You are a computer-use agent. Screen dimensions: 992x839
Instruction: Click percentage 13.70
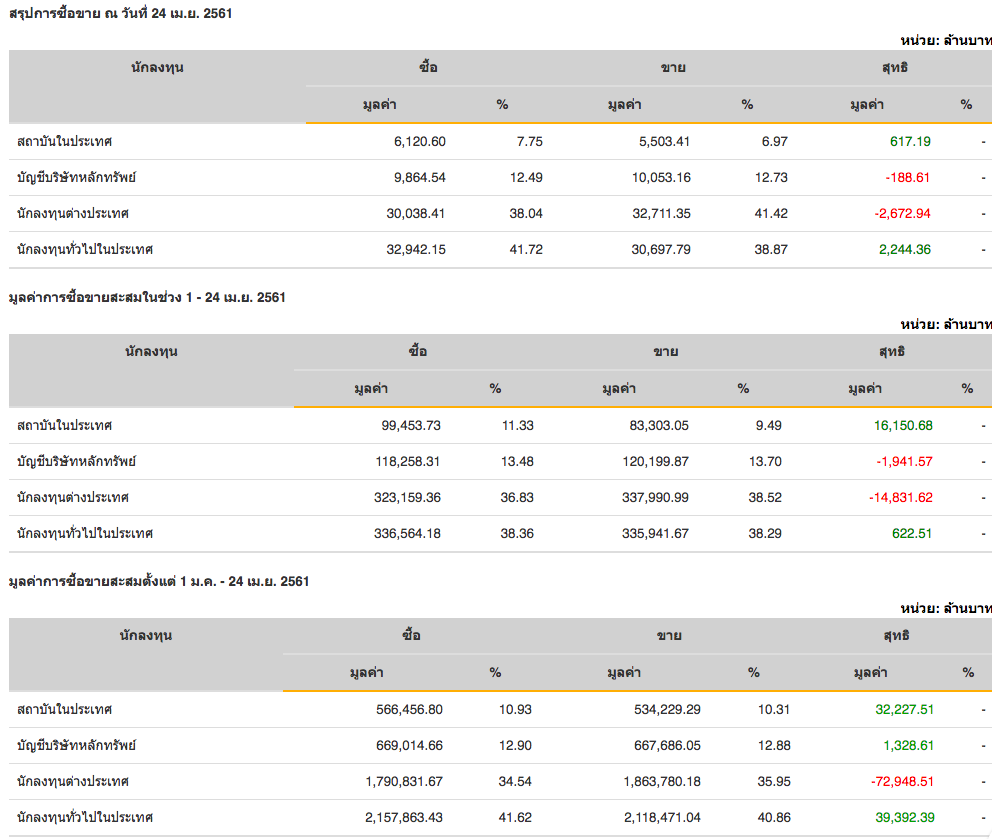point(765,462)
